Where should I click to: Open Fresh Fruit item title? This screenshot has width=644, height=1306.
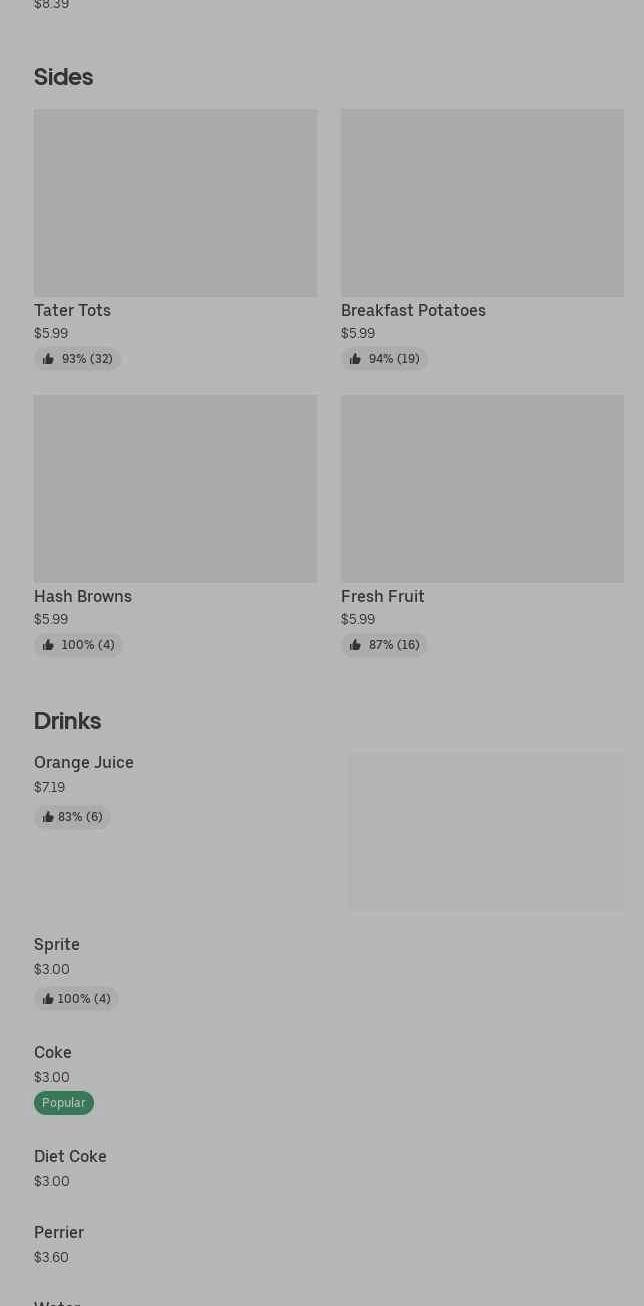coord(383,597)
